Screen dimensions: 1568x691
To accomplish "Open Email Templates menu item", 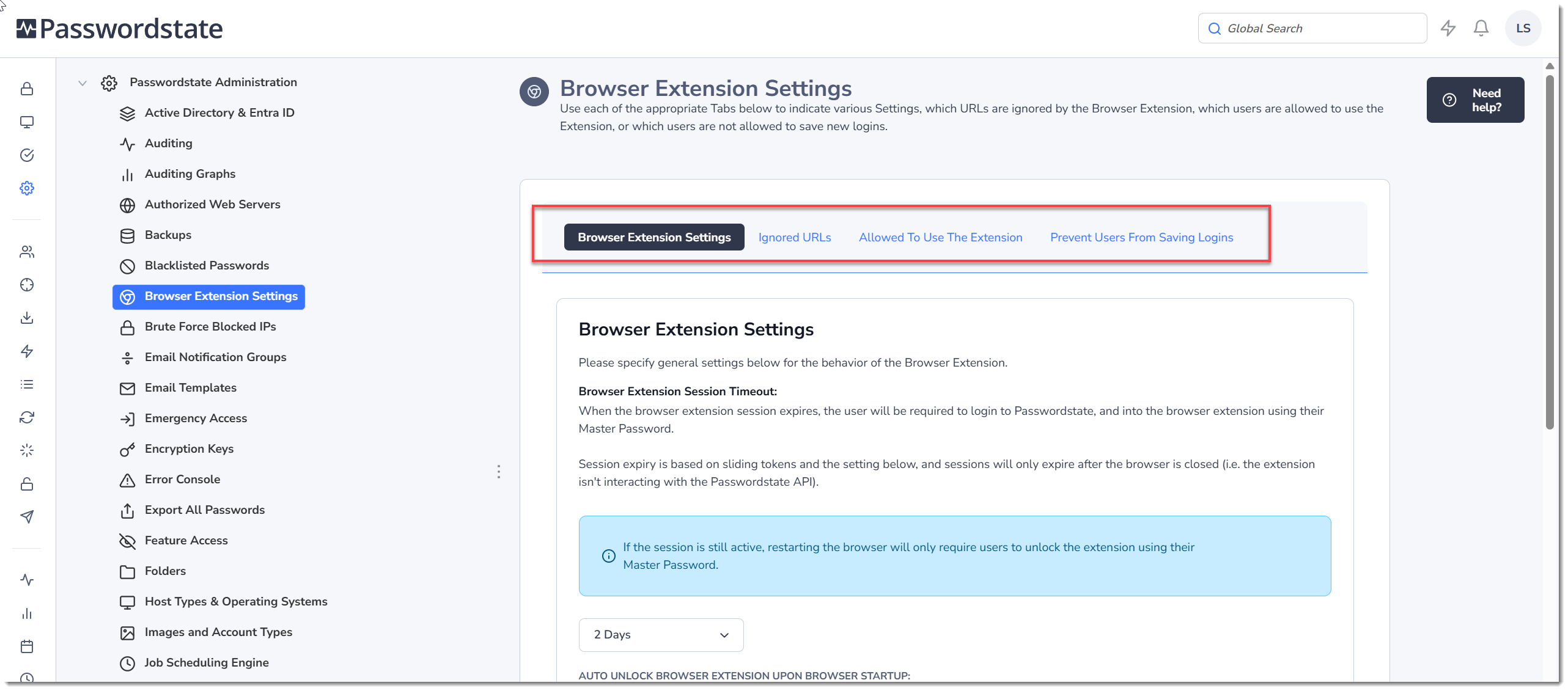I will click(190, 387).
